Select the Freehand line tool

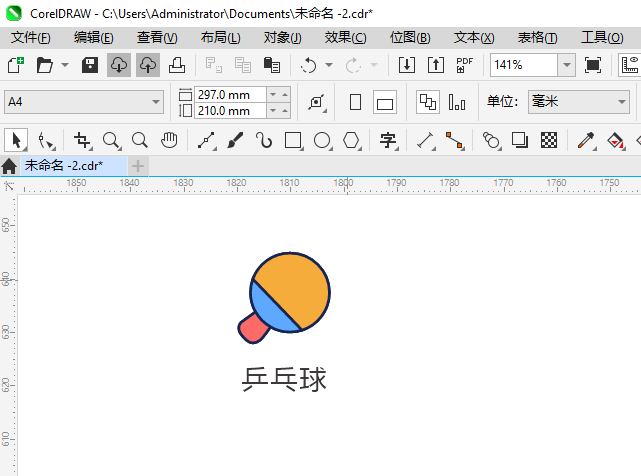coord(206,140)
